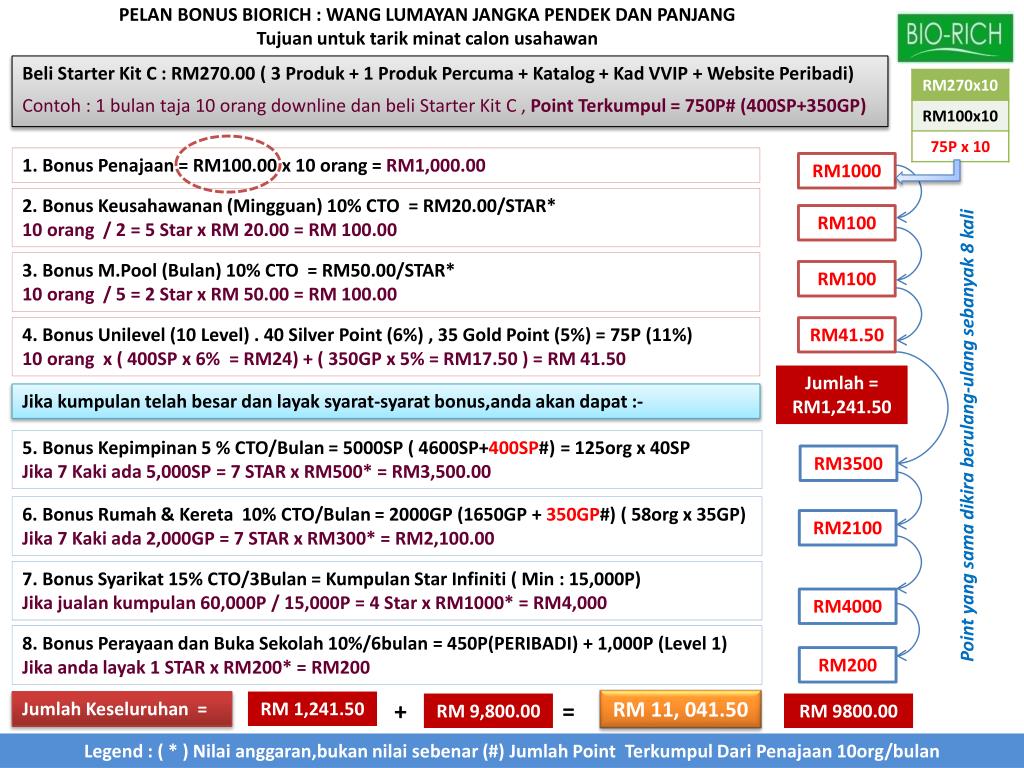Click 5. Bonus Kepimpinan 5 % CTO/Bulan line
The height and width of the screenshot is (768, 1024).
coord(356,448)
